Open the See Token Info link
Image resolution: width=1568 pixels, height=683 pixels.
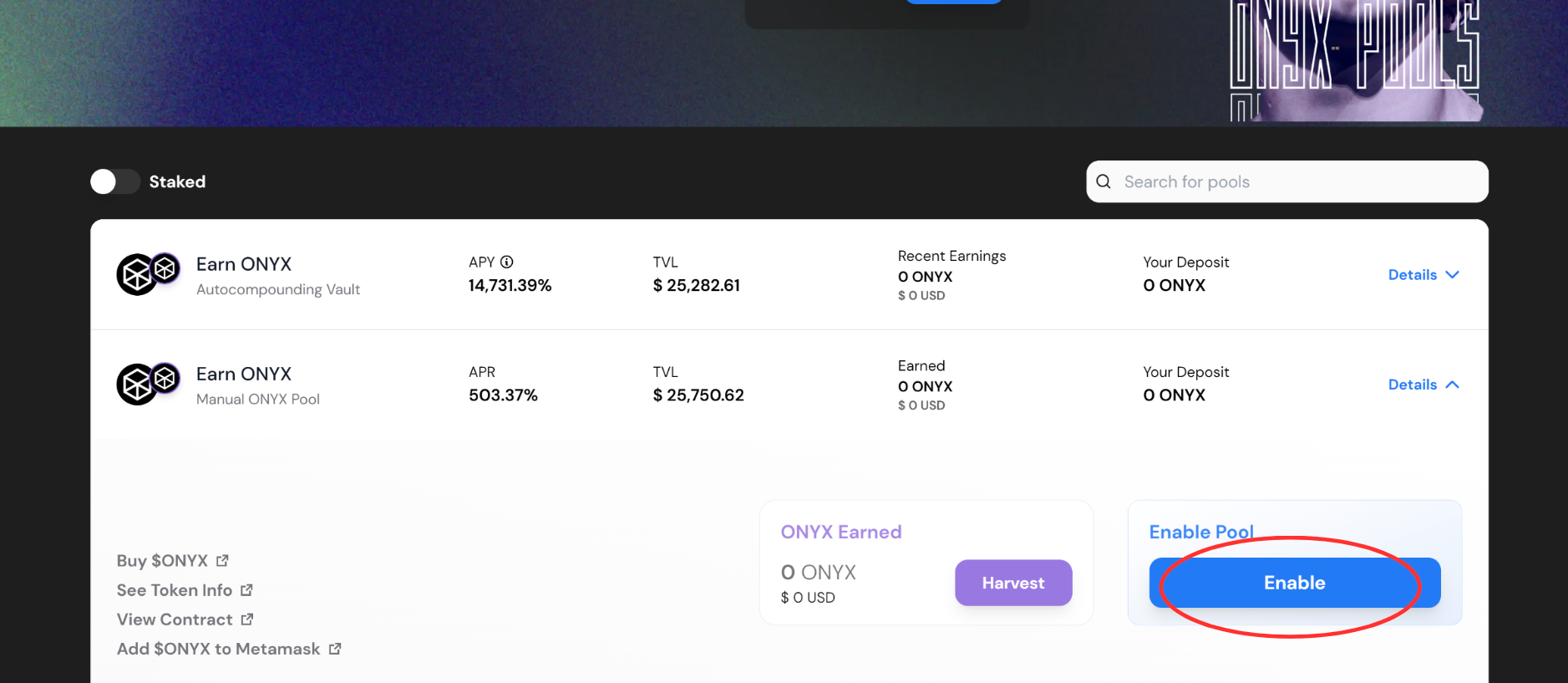(x=175, y=590)
